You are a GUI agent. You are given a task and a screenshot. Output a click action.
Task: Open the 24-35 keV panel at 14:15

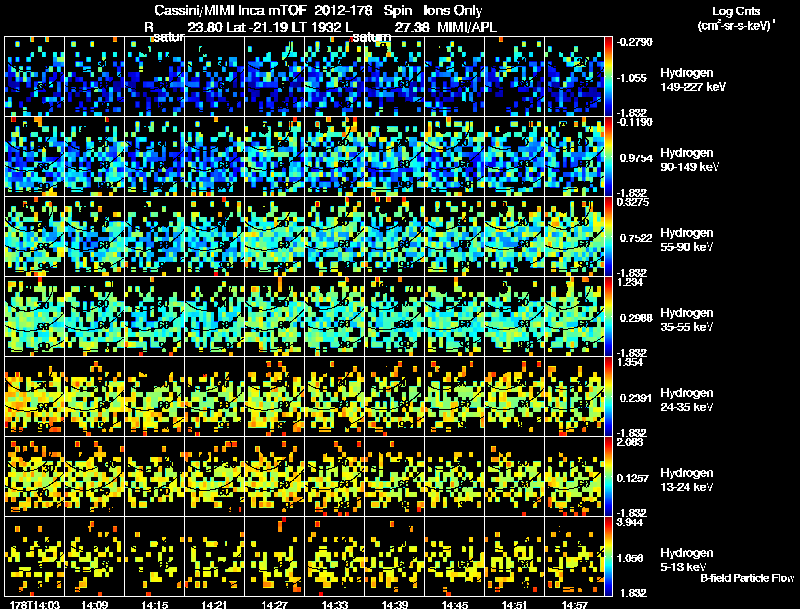click(155, 397)
